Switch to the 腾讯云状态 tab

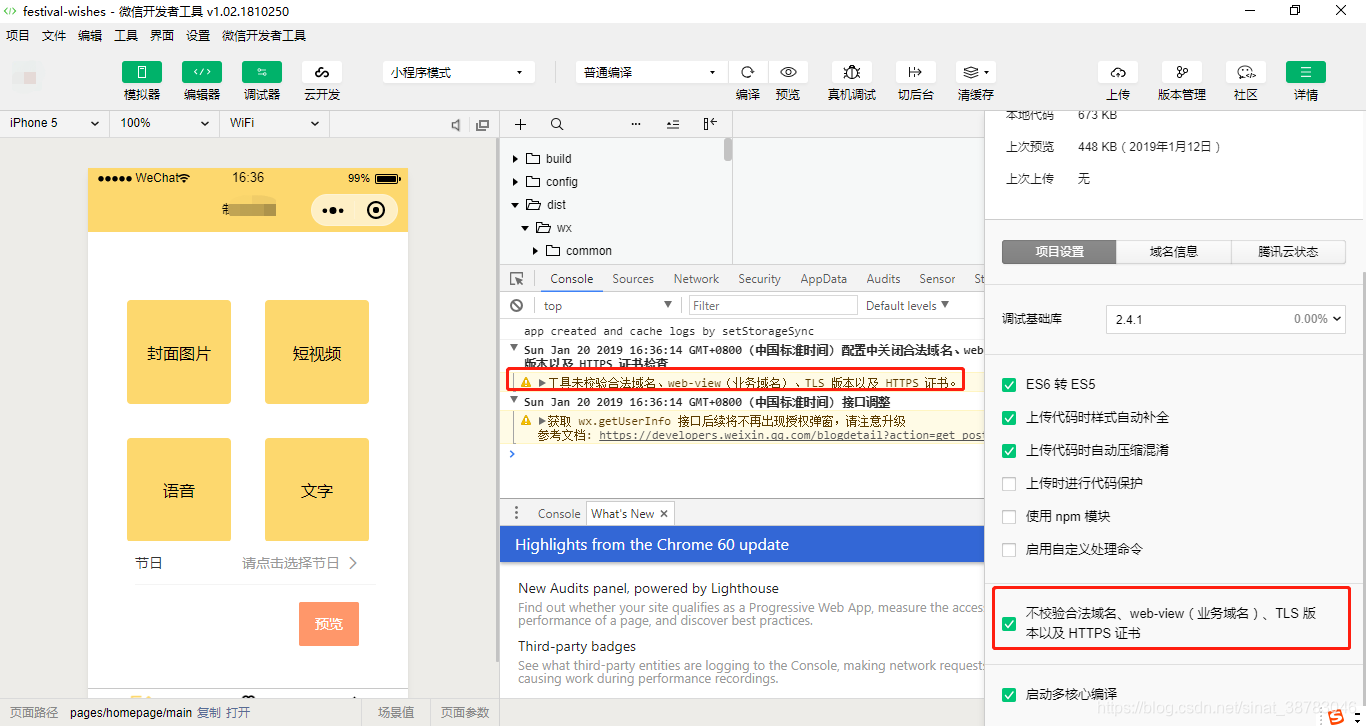click(x=1288, y=251)
